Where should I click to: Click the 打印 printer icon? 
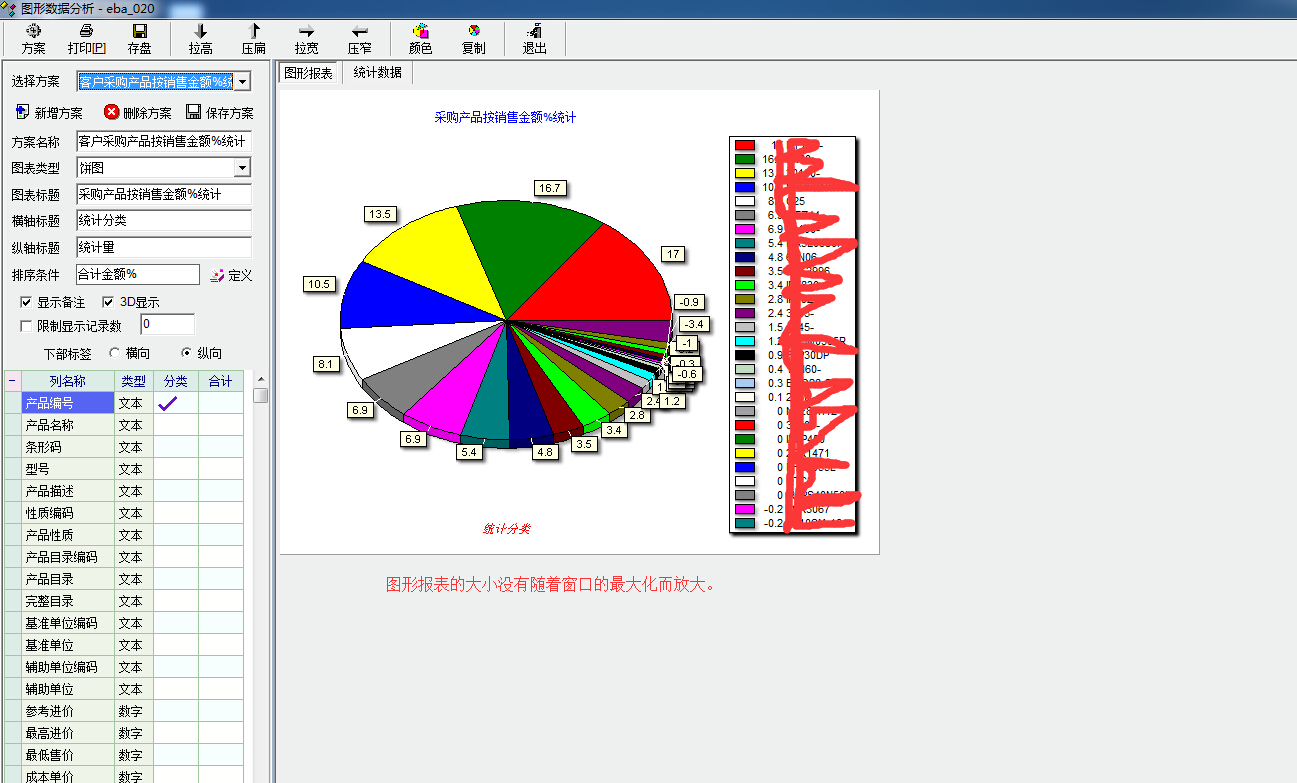click(x=86, y=32)
